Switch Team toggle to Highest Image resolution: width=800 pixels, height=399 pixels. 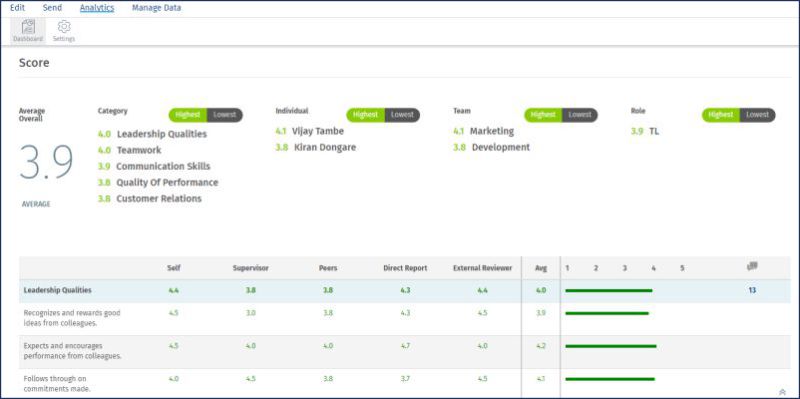543,115
